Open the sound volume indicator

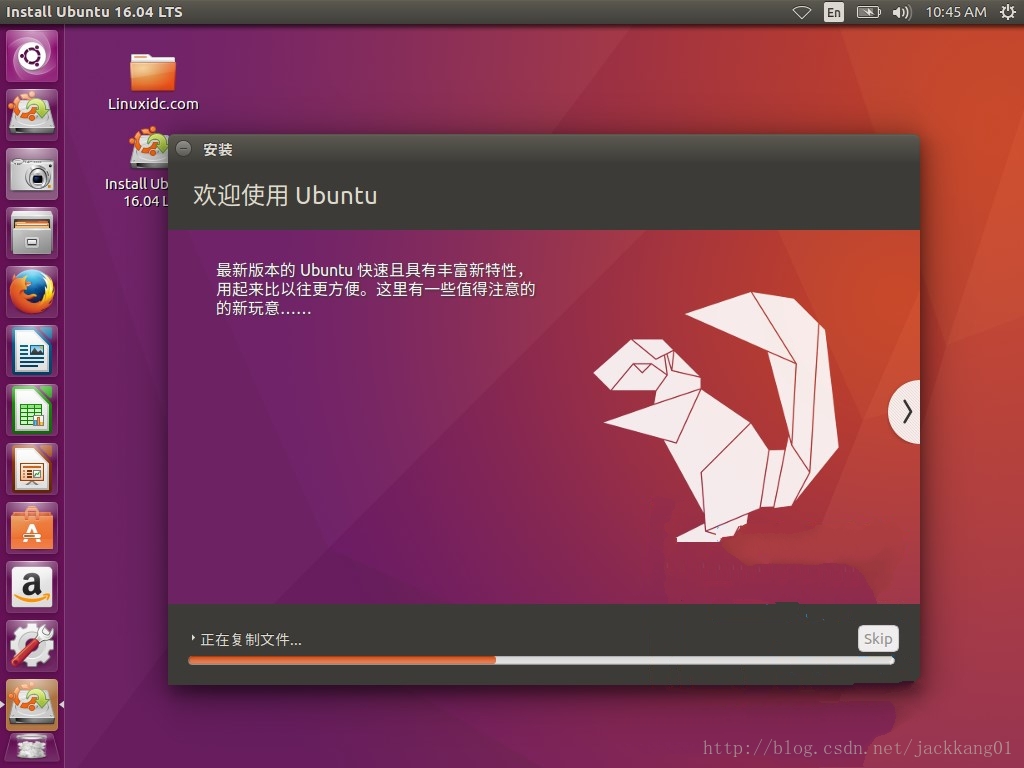902,12
